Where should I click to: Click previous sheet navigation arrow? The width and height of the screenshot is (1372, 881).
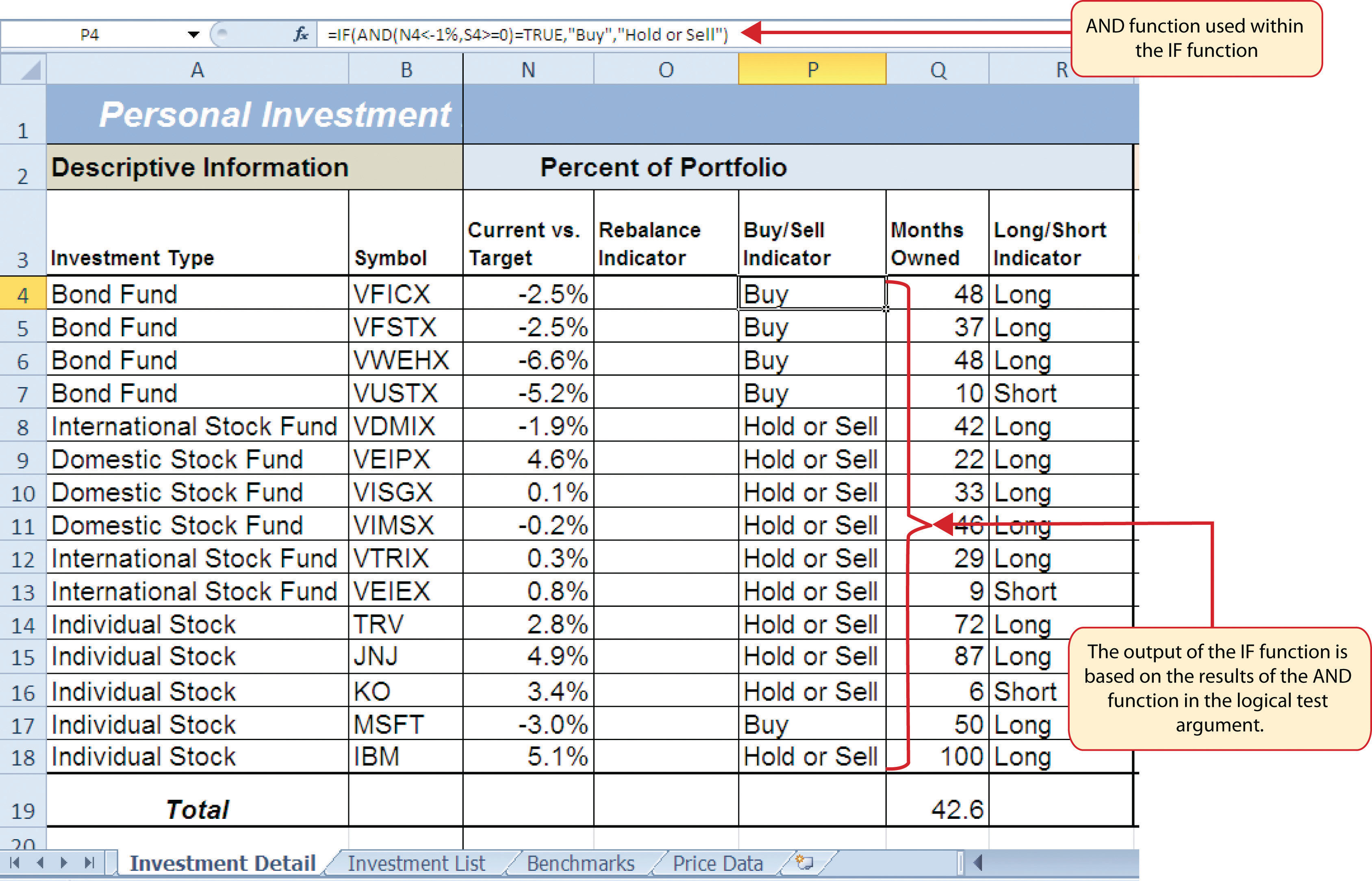40,863
